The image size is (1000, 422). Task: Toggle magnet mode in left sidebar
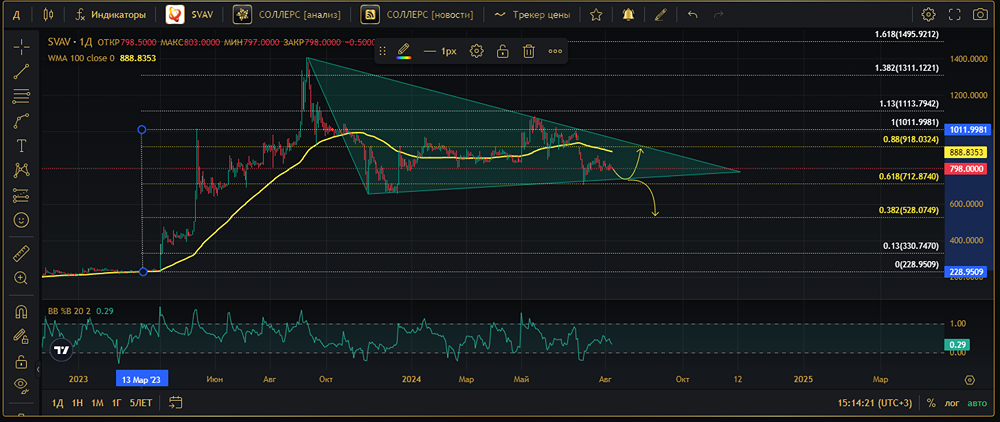(x=20, y=311)
